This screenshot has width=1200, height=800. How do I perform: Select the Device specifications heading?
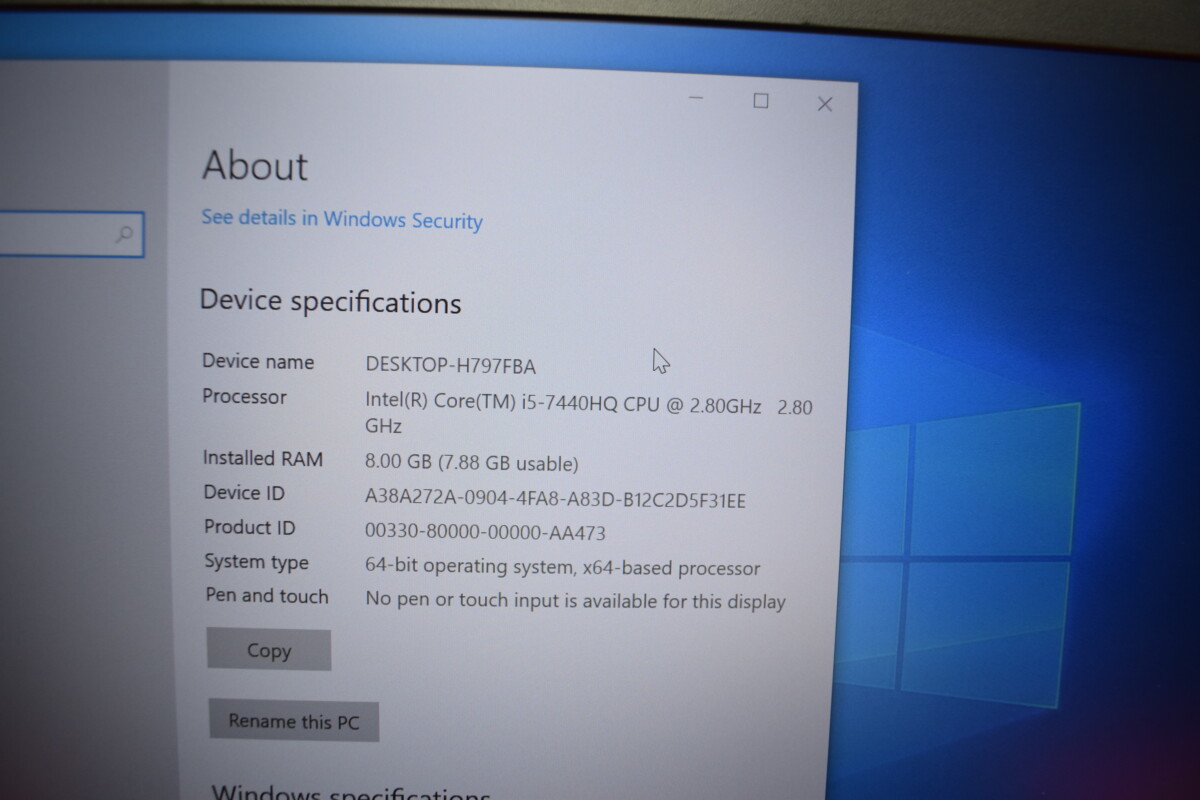(x=331, y=301)
